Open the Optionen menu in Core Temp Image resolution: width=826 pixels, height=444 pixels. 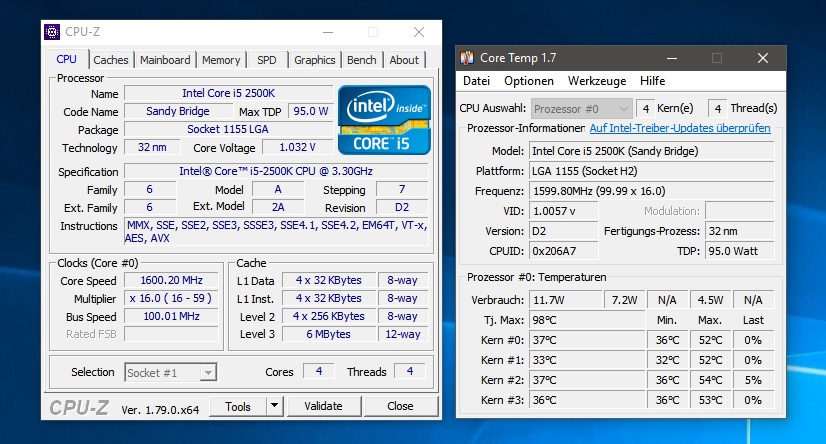[529, 81]
